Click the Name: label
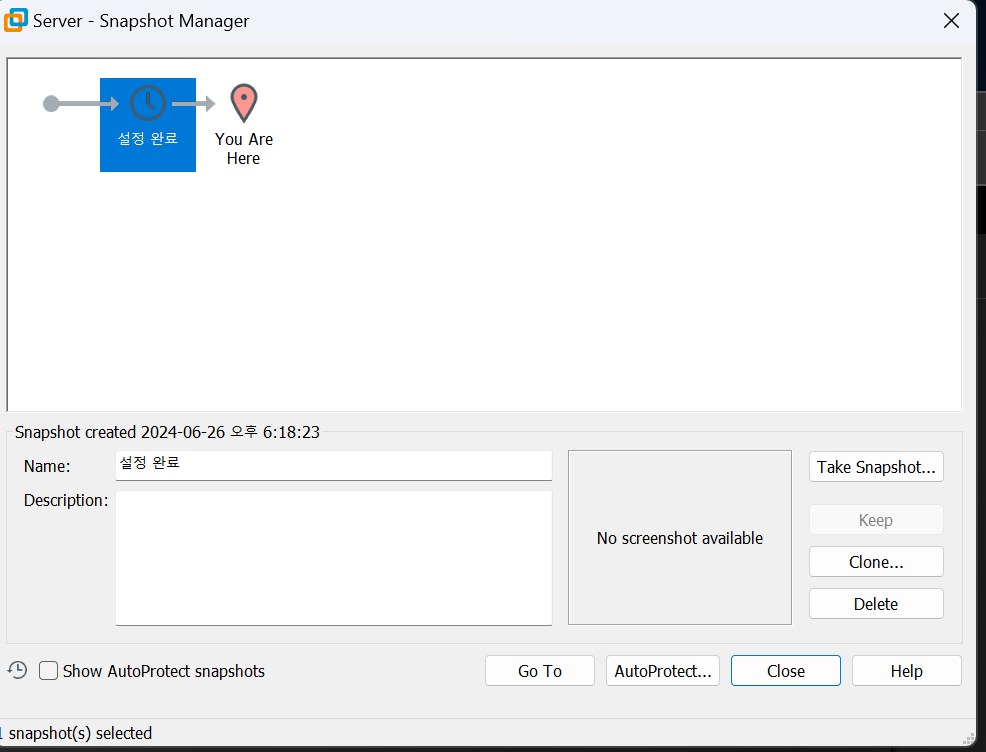Image resolution: width=986 pixels, height=752 pixels. click(47, 466)
